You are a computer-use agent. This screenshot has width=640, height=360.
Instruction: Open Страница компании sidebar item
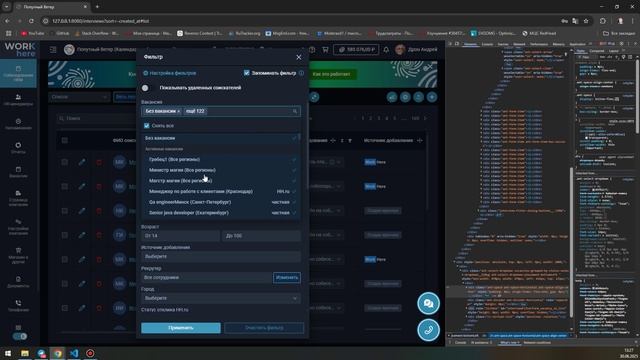point(18,198)
